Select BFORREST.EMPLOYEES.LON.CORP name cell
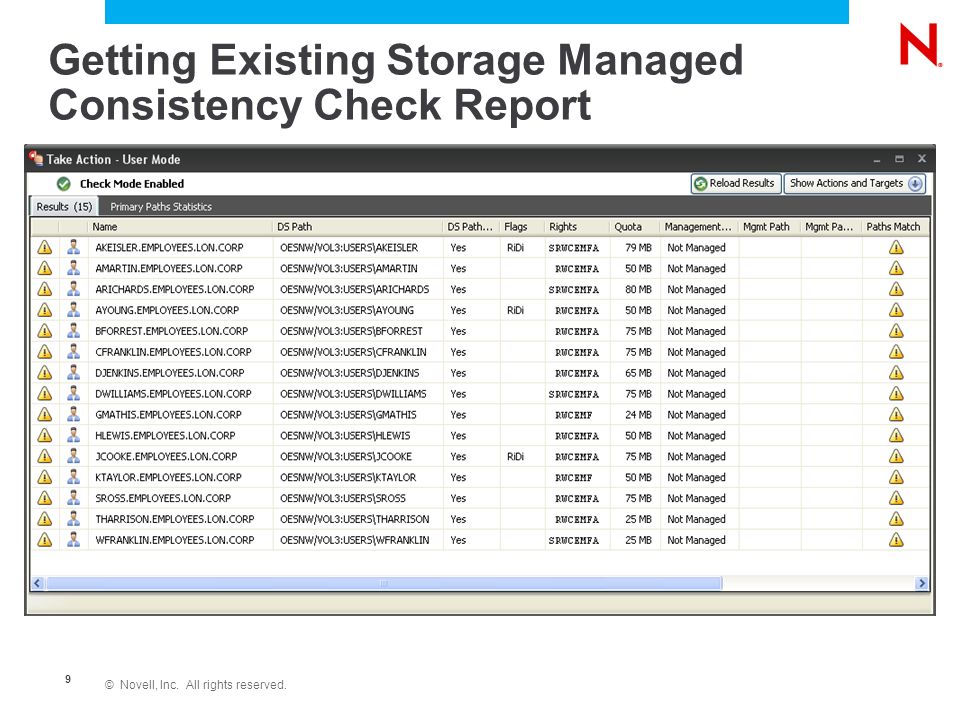 pyautogui.click(x=171, y=331)
